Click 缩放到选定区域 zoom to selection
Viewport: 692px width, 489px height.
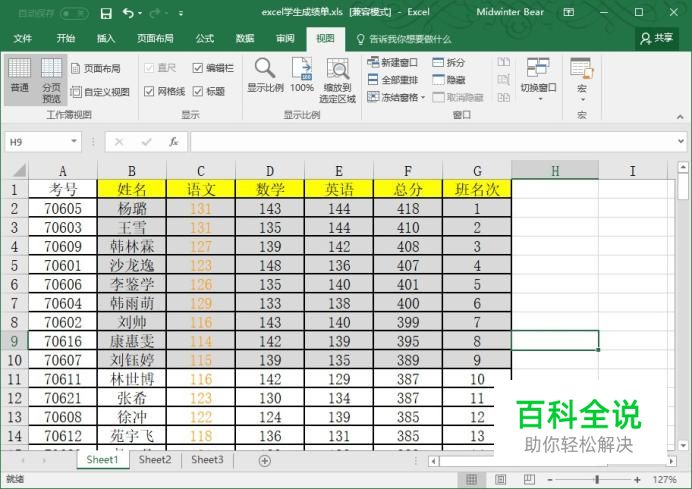click(x=338, y=81)
